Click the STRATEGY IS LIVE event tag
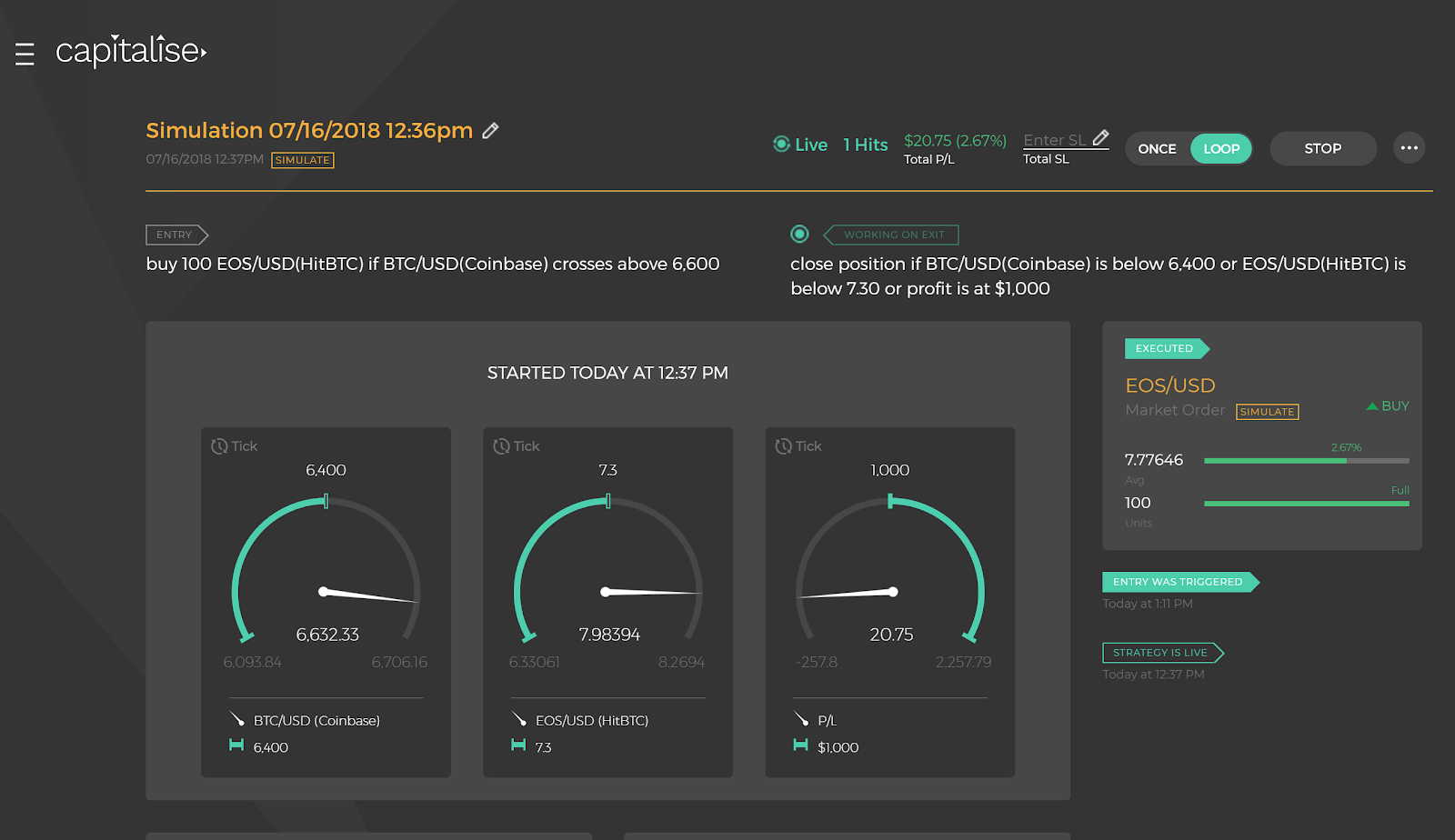The image size is (1455, 840). coord(1163,653)
